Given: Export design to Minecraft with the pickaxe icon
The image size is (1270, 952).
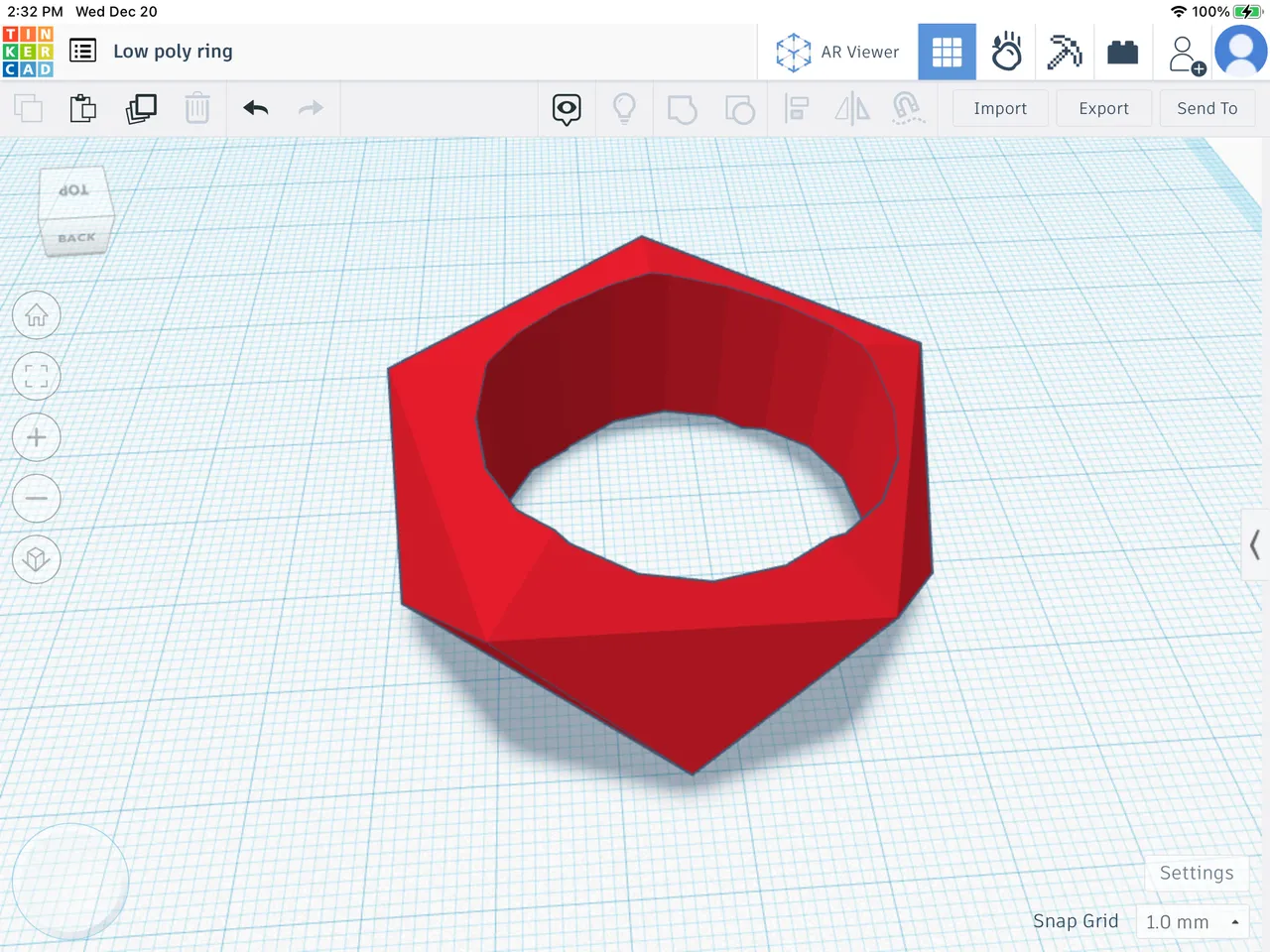Looking at the screenshot, I should [x=1065, y=52].
